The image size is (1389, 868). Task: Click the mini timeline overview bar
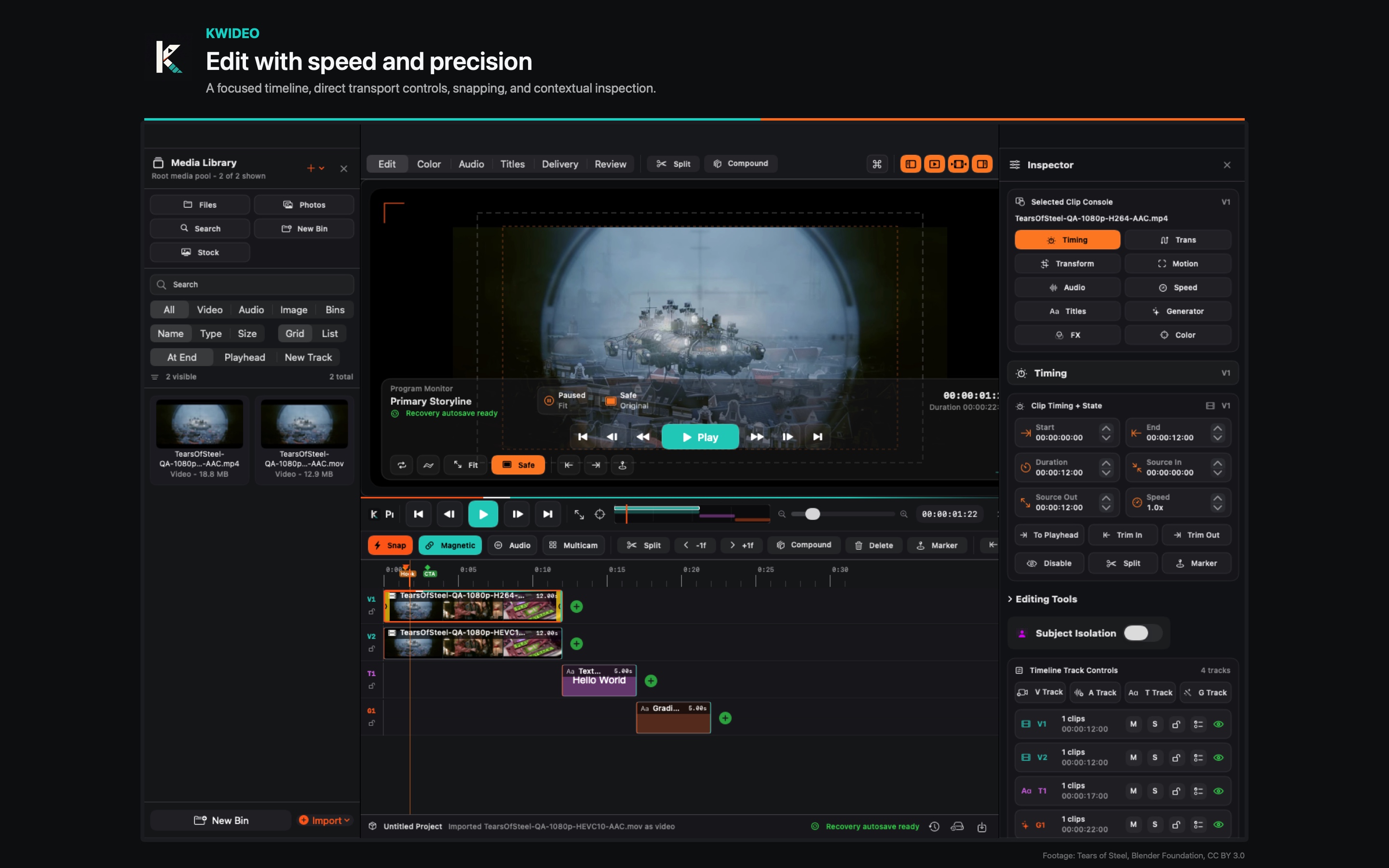coord(692,514)
